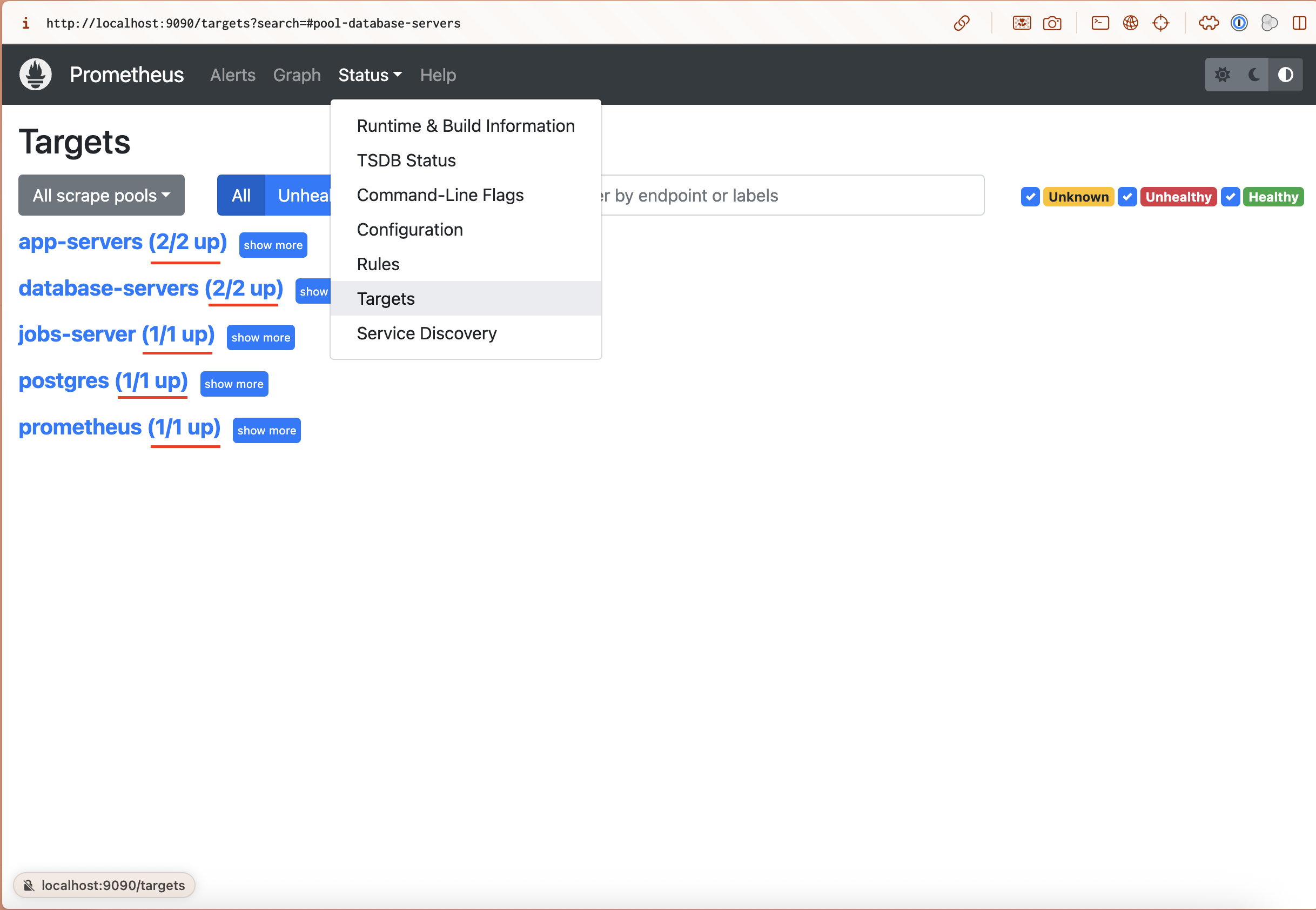Click the crossed-out icon in status bar tooltip
The image size is (1316, 910).
(x=29, y=885)
